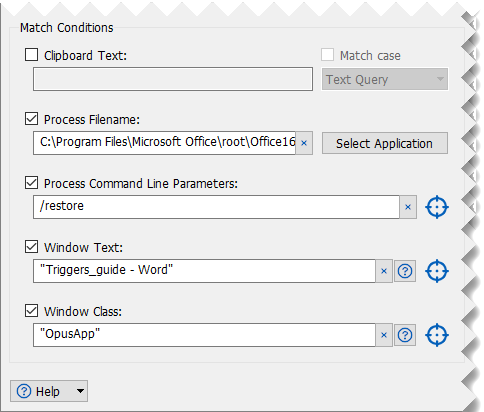Viewport: 484px width, 412px height.
Task: Open the Text Query dropdown
Action: click(x=385, y=79)
